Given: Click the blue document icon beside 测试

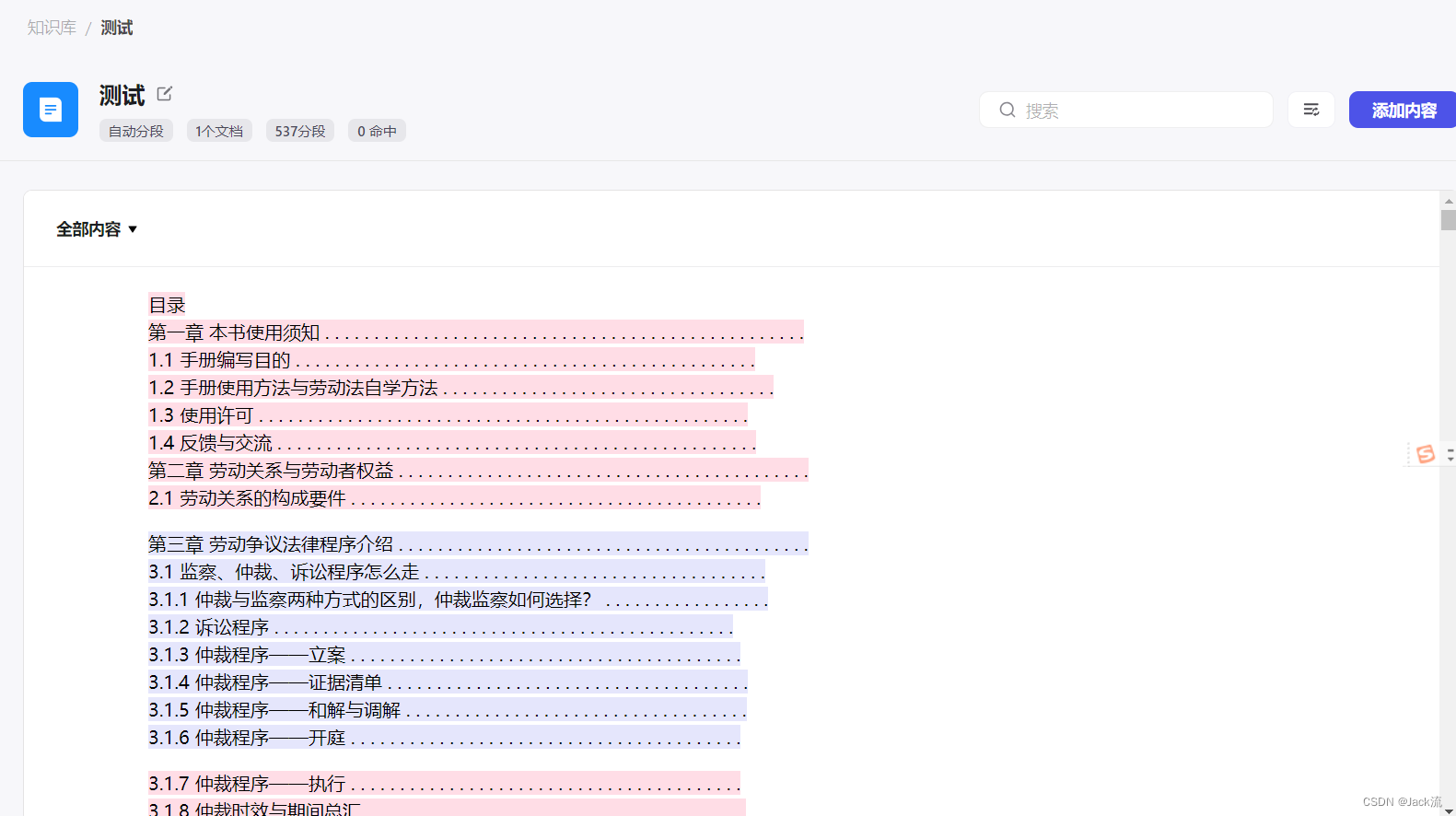Looking at the screenshot, I should (x=51, y=110).
